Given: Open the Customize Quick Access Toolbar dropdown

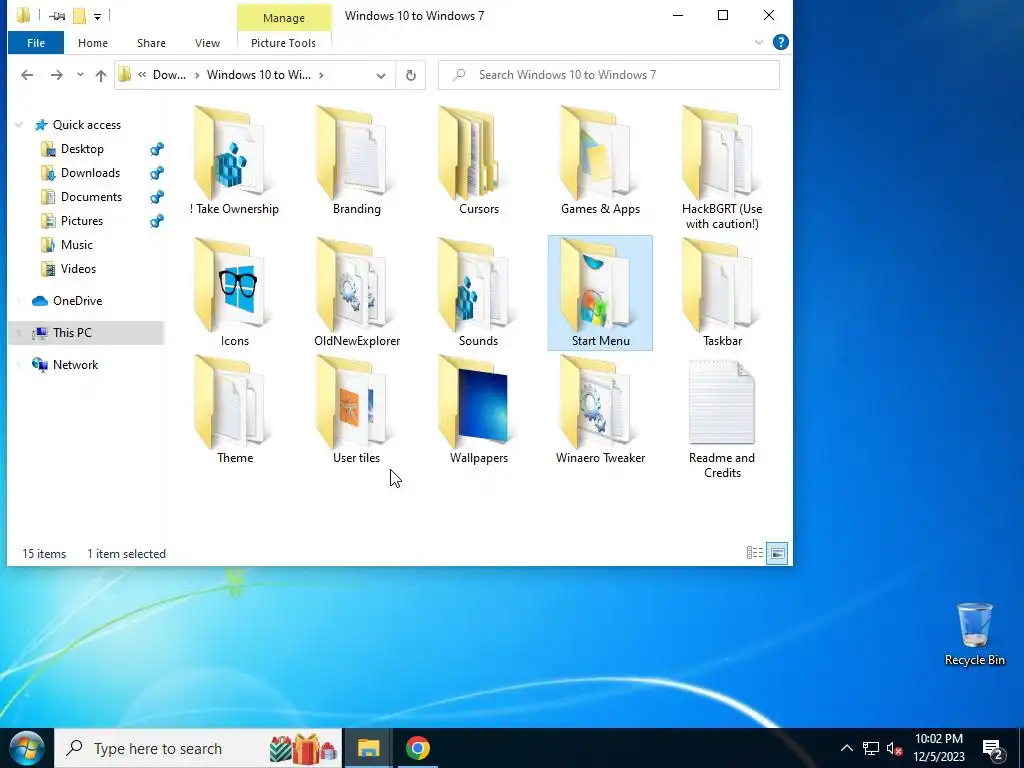Looking at the screenshot, I should coord(97,16).
